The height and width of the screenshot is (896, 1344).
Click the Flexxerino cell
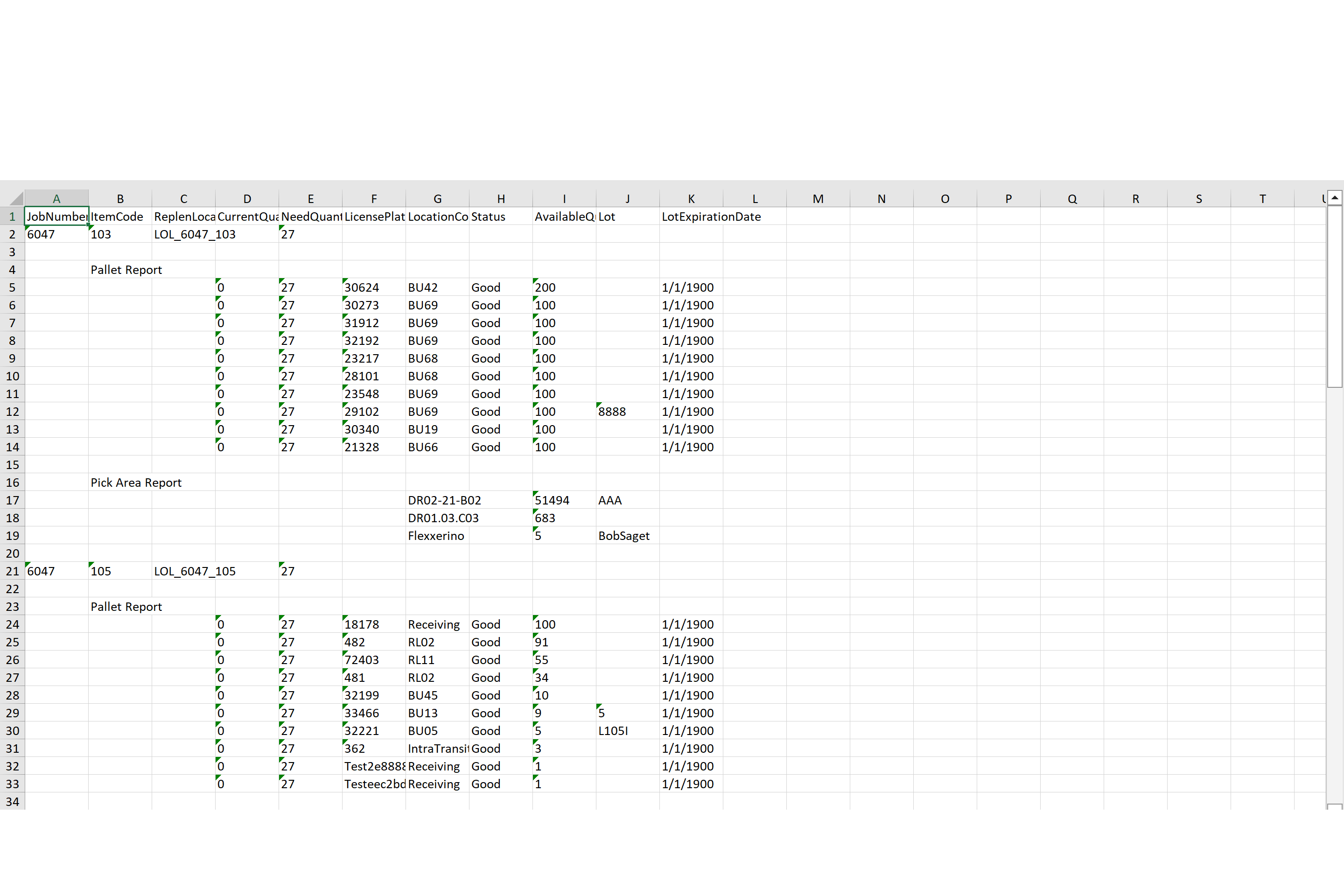(437, 535)
